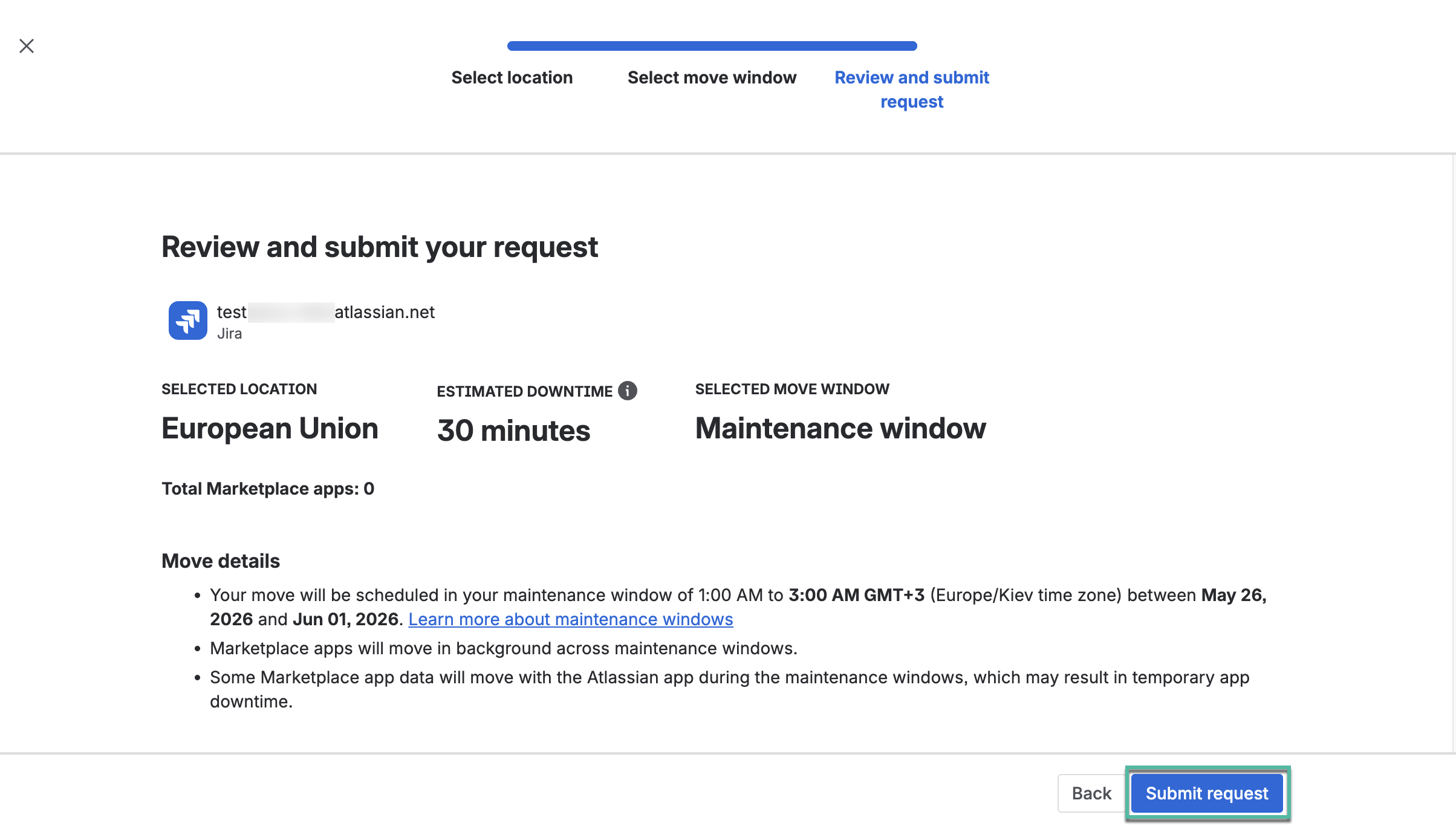This screenshot has height=826, width=1456.
Task: Open the estimated downtime info icon
Action: [x=628, y=391]
